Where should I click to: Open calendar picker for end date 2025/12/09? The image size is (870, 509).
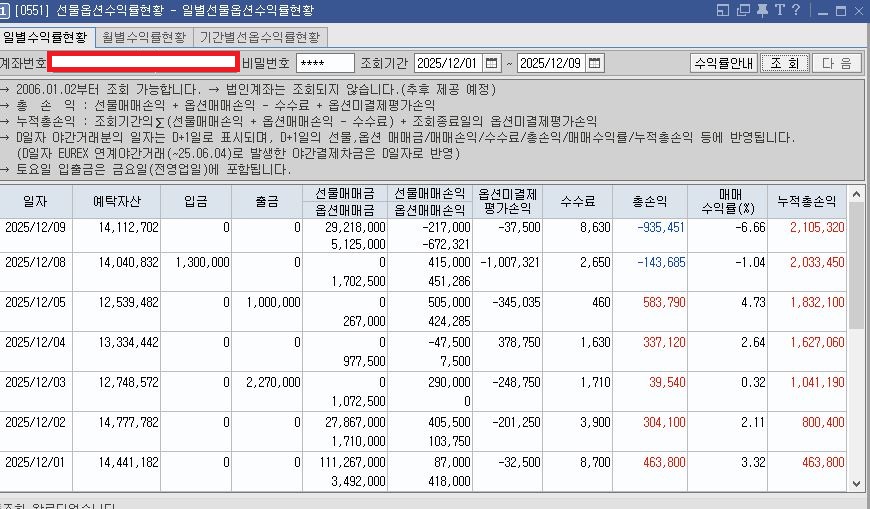click(x=594, y=63)
